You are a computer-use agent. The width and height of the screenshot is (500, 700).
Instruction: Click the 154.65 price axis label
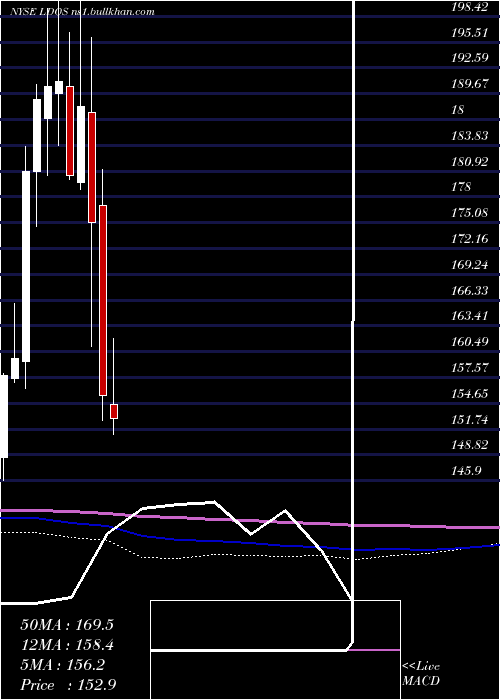(470, 394)
